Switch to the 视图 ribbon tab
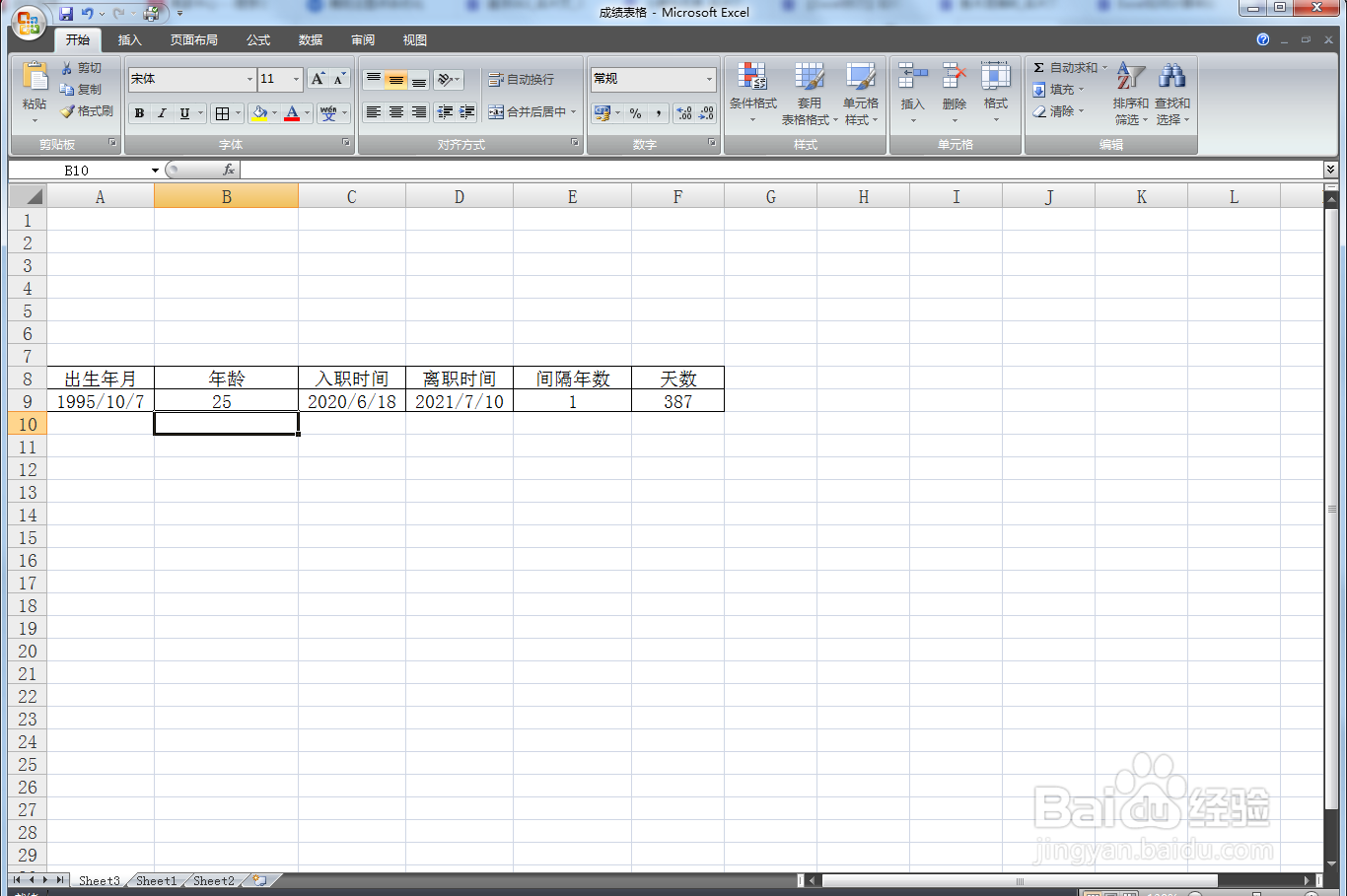 (x=415, y=40)
